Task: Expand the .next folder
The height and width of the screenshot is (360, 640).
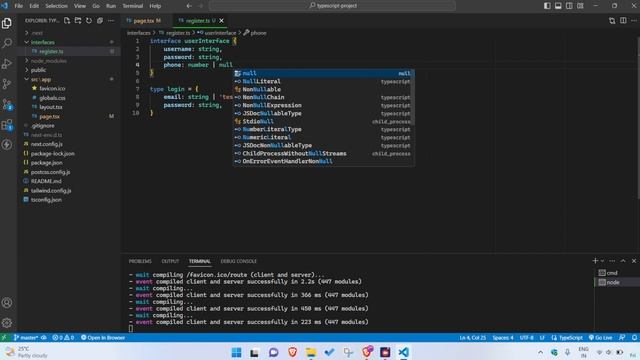Action: [69, 33]
